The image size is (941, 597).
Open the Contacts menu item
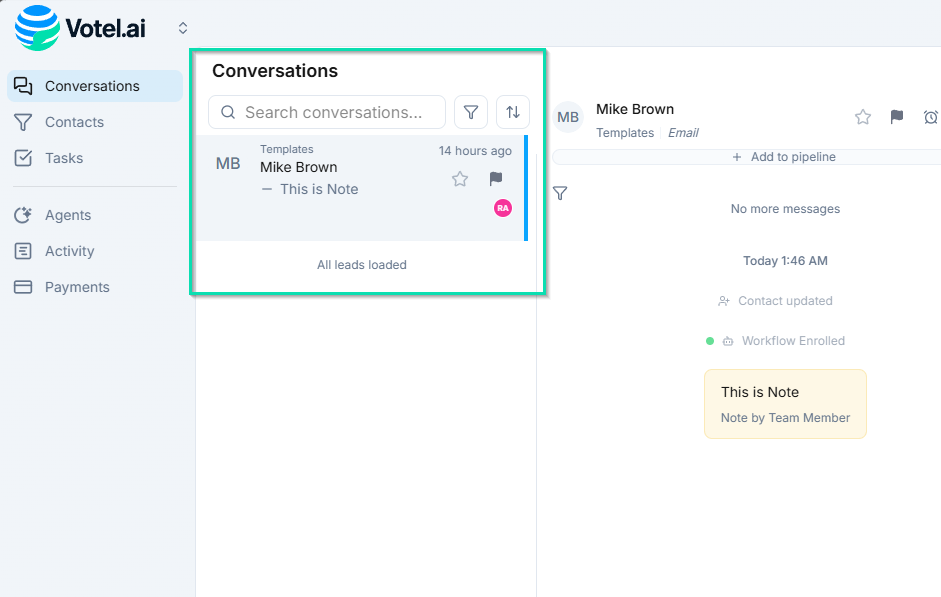[x=74, y=122]
